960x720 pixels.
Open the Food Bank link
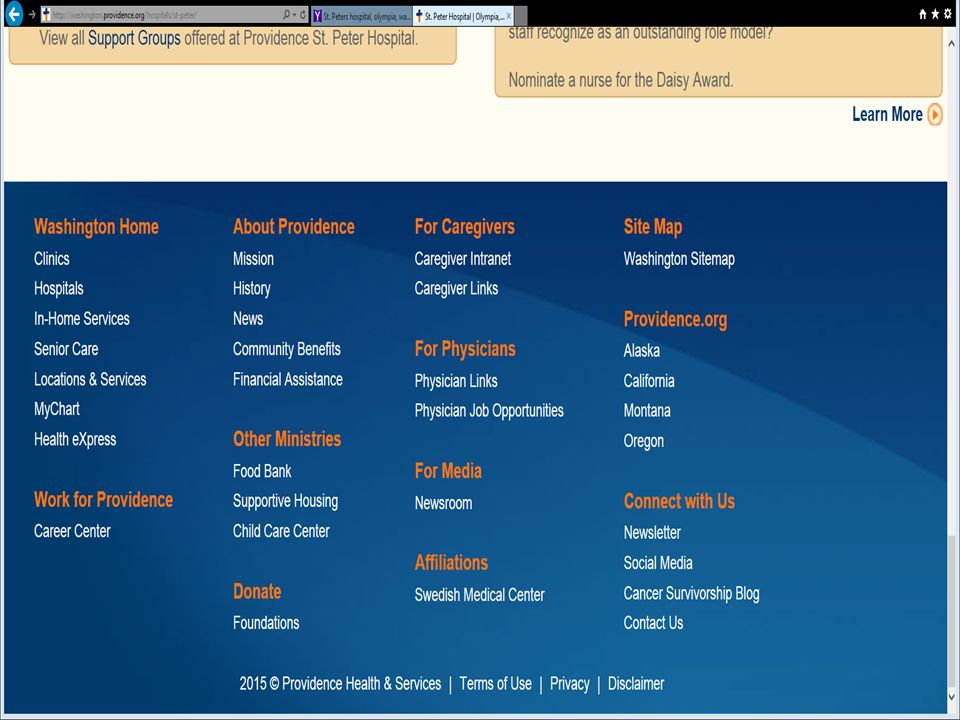coord(262,471)
